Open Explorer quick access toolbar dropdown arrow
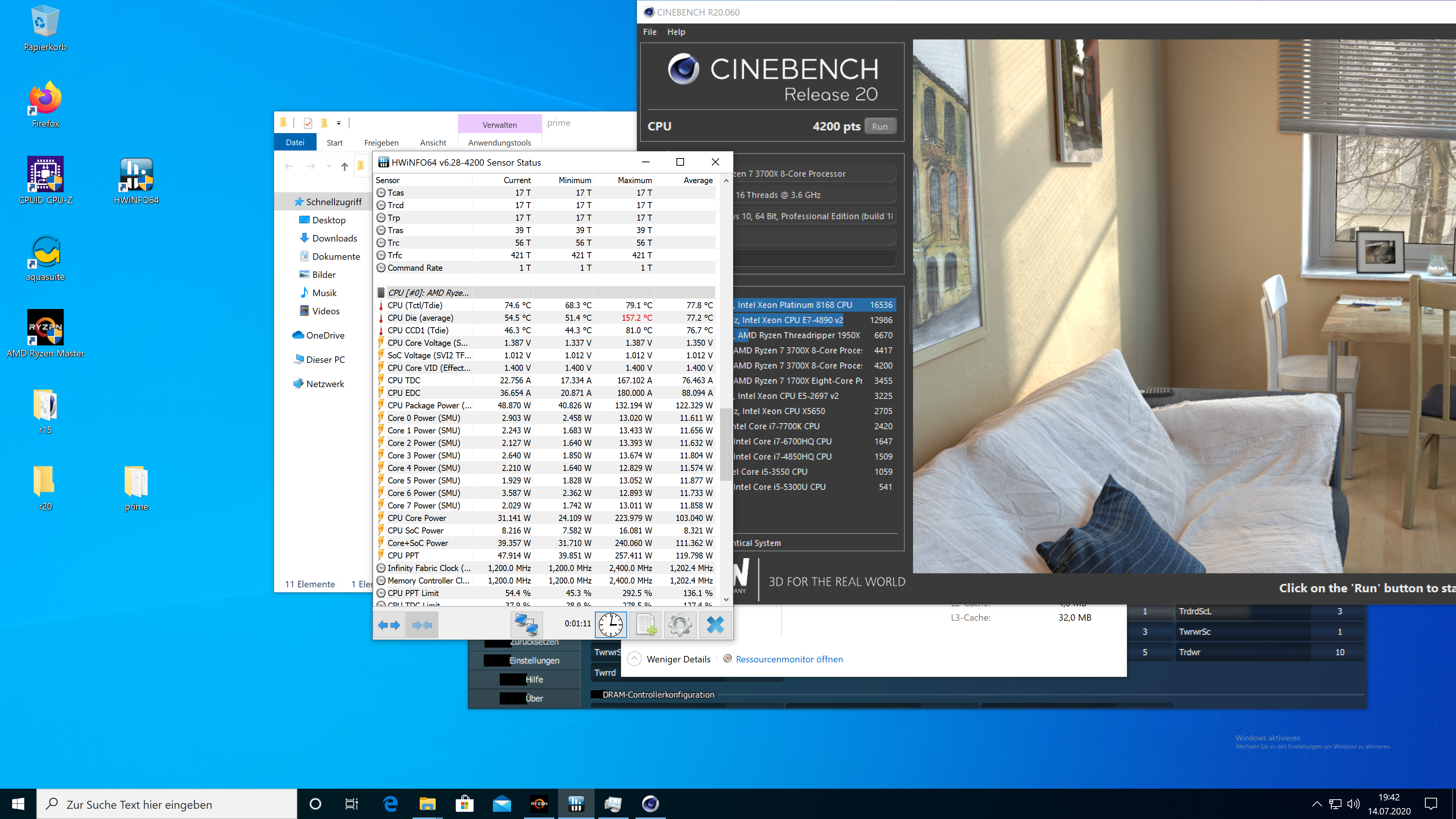Image resolution: width=1456 pixels, height=819 pixels. pyautogui.click(x=339, y=122)
